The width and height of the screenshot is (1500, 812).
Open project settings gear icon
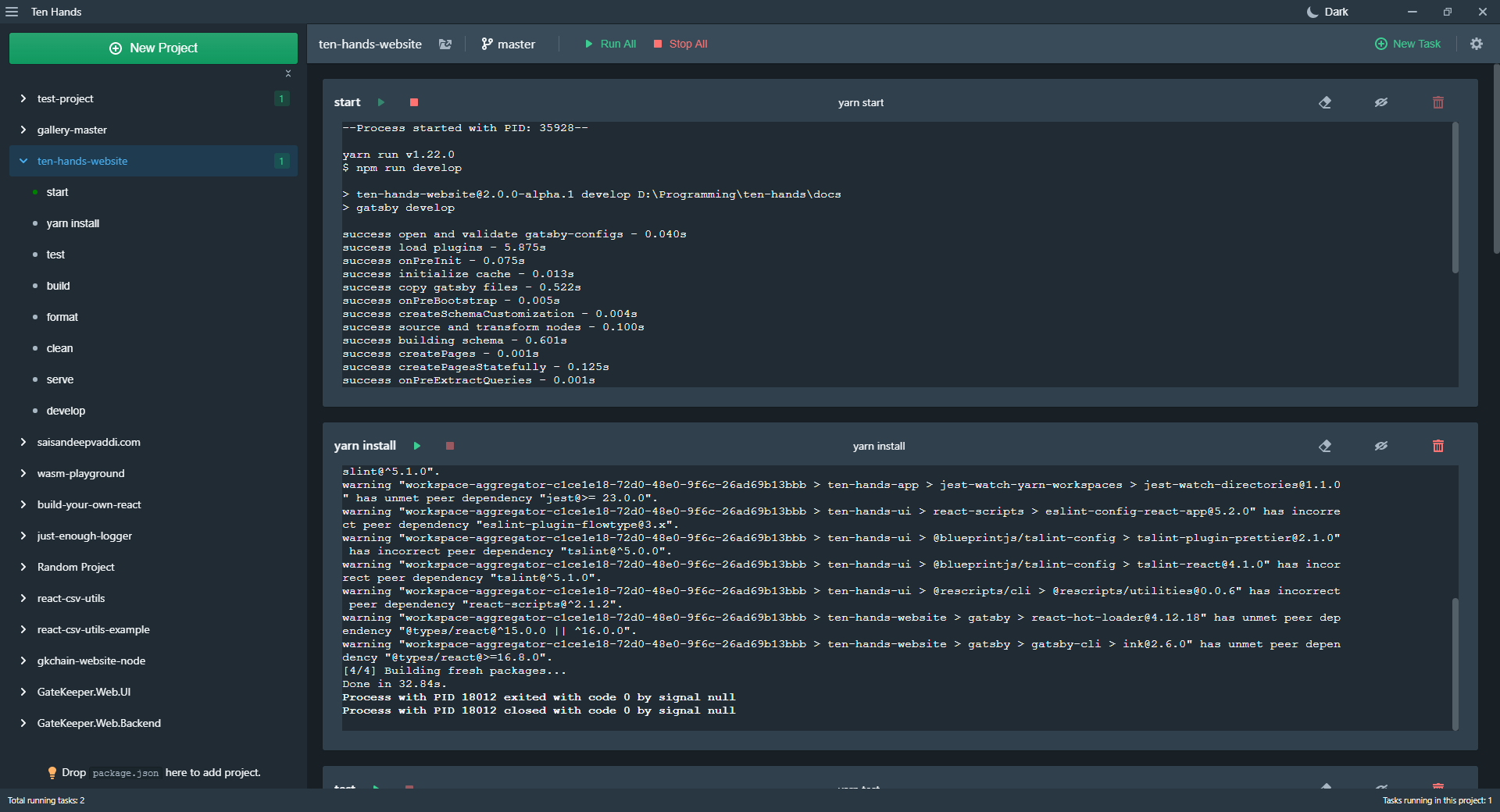[1477, 44]
